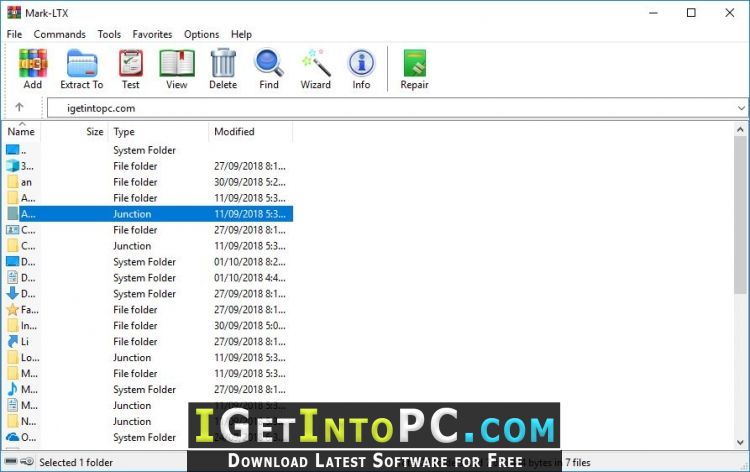Sort by the Size column header
Image resolution: width=750 pixels, height=472 pixels.
[75, 132]
